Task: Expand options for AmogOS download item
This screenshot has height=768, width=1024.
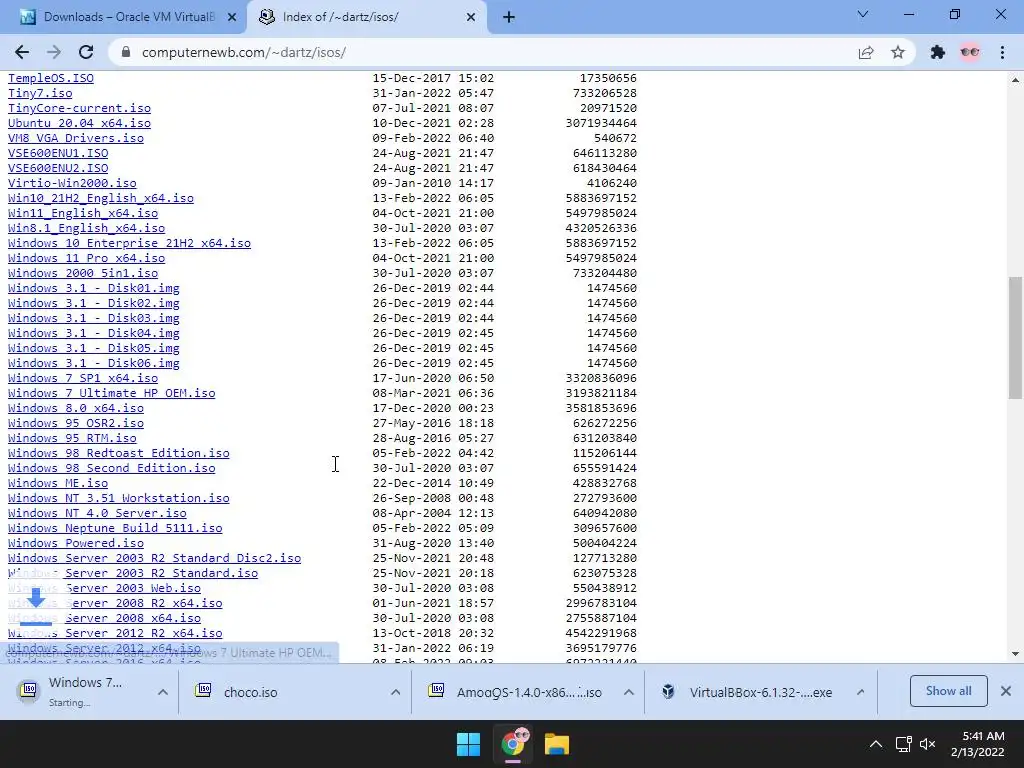Action: click(x=628, y=692)
